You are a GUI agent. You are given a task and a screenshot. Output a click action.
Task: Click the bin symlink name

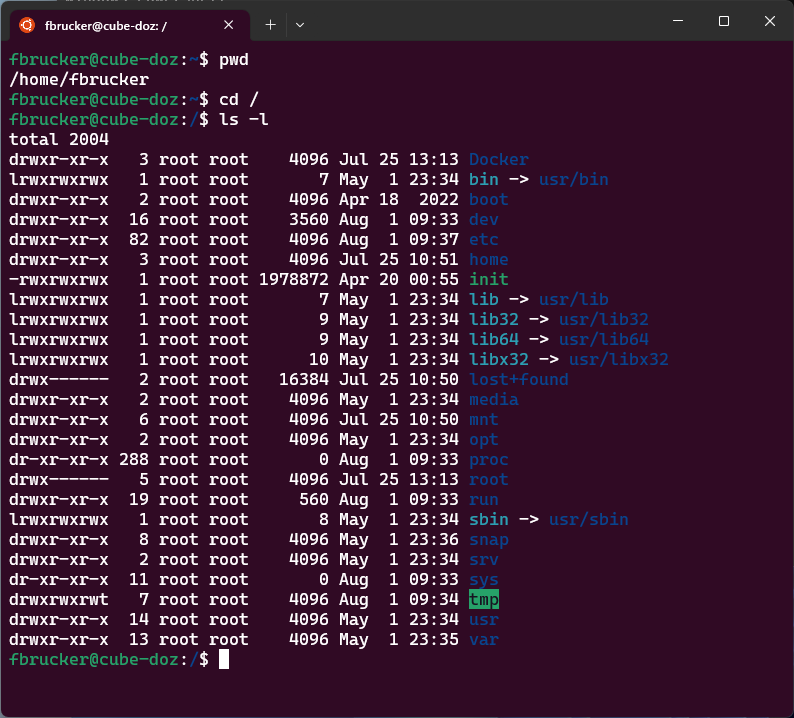[x=484, y=179]
